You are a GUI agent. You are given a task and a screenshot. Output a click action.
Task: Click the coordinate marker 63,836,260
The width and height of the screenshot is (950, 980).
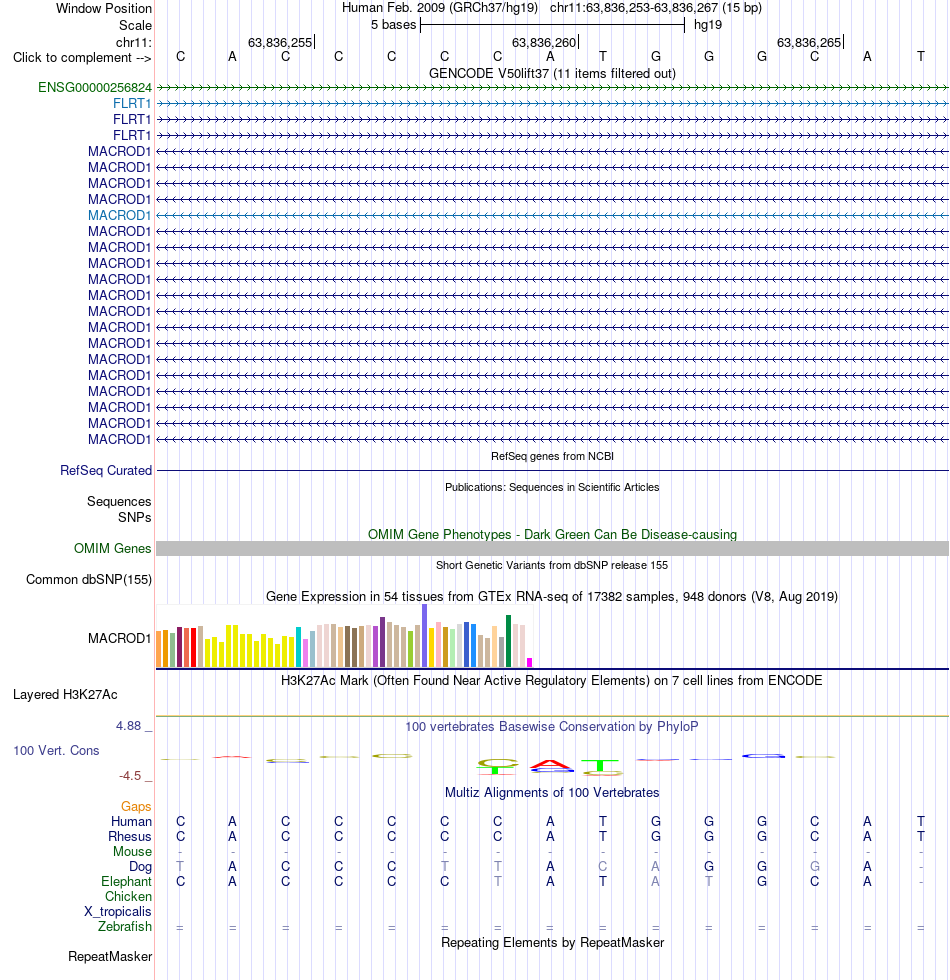544,42
